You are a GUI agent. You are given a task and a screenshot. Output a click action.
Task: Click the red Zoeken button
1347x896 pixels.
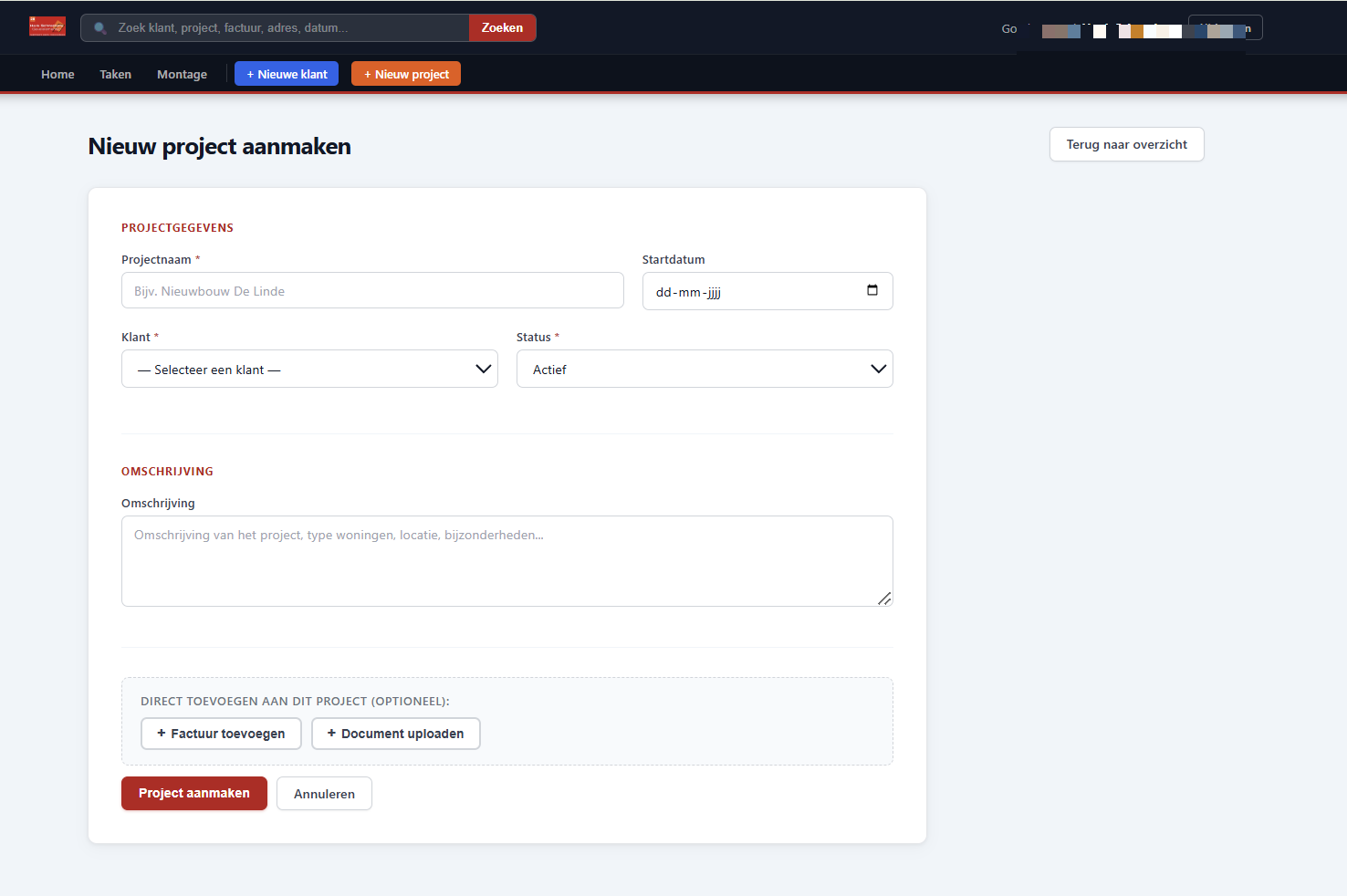[503, 27]
